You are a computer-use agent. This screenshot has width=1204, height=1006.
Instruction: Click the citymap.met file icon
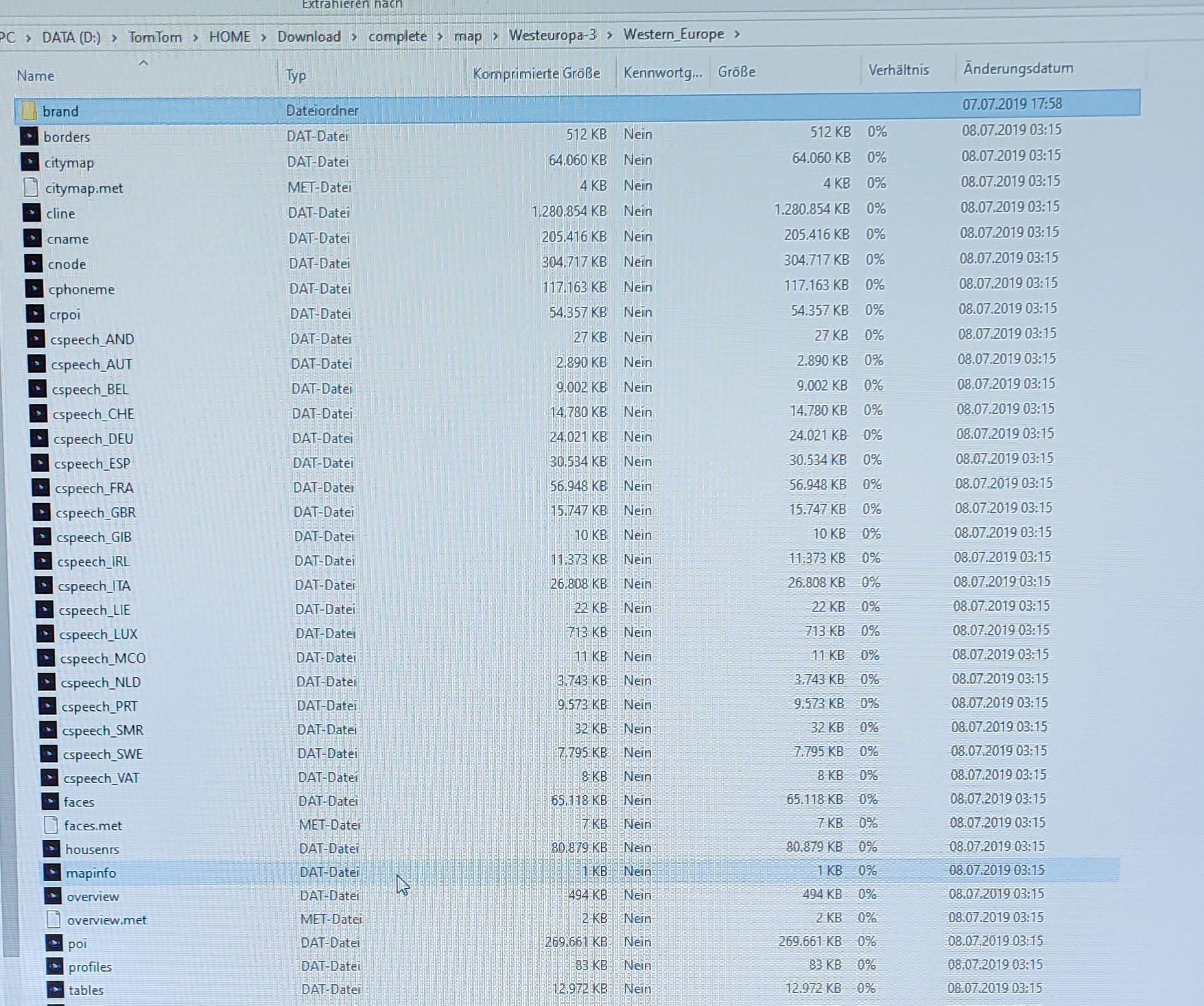click(x=31, y=187)
